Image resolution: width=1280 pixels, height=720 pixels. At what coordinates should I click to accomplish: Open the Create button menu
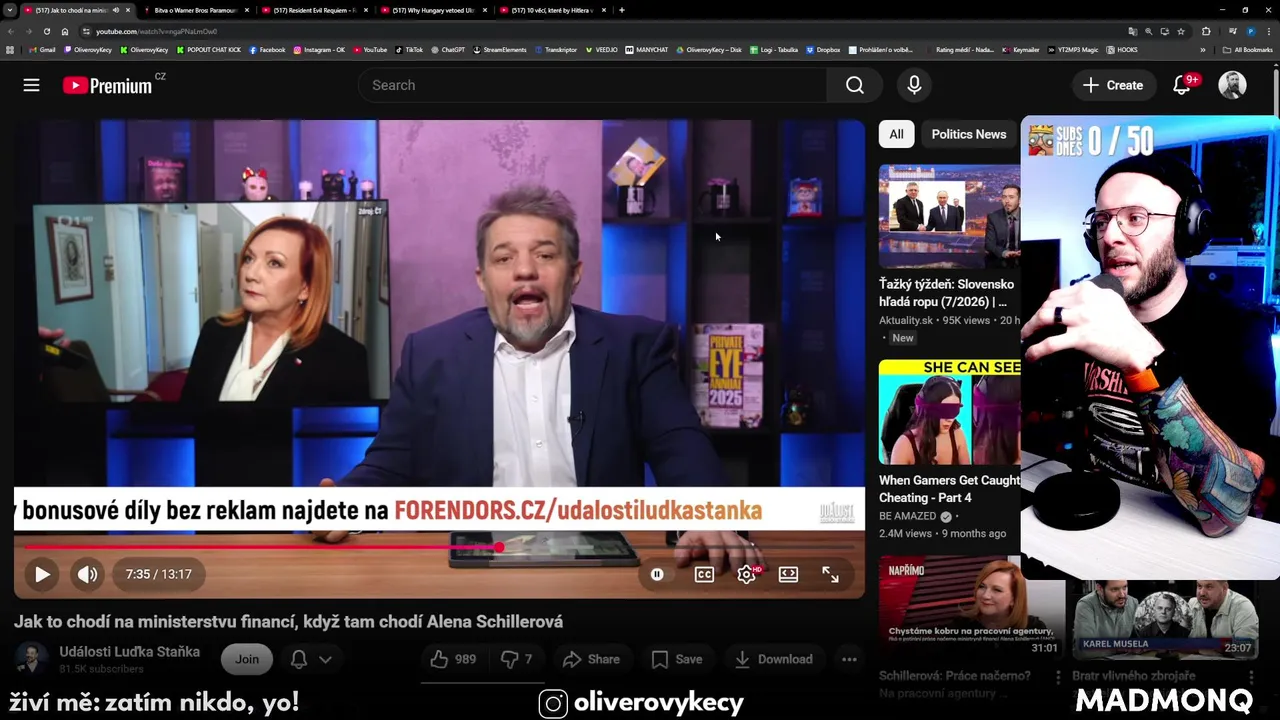click(1113, 85)
